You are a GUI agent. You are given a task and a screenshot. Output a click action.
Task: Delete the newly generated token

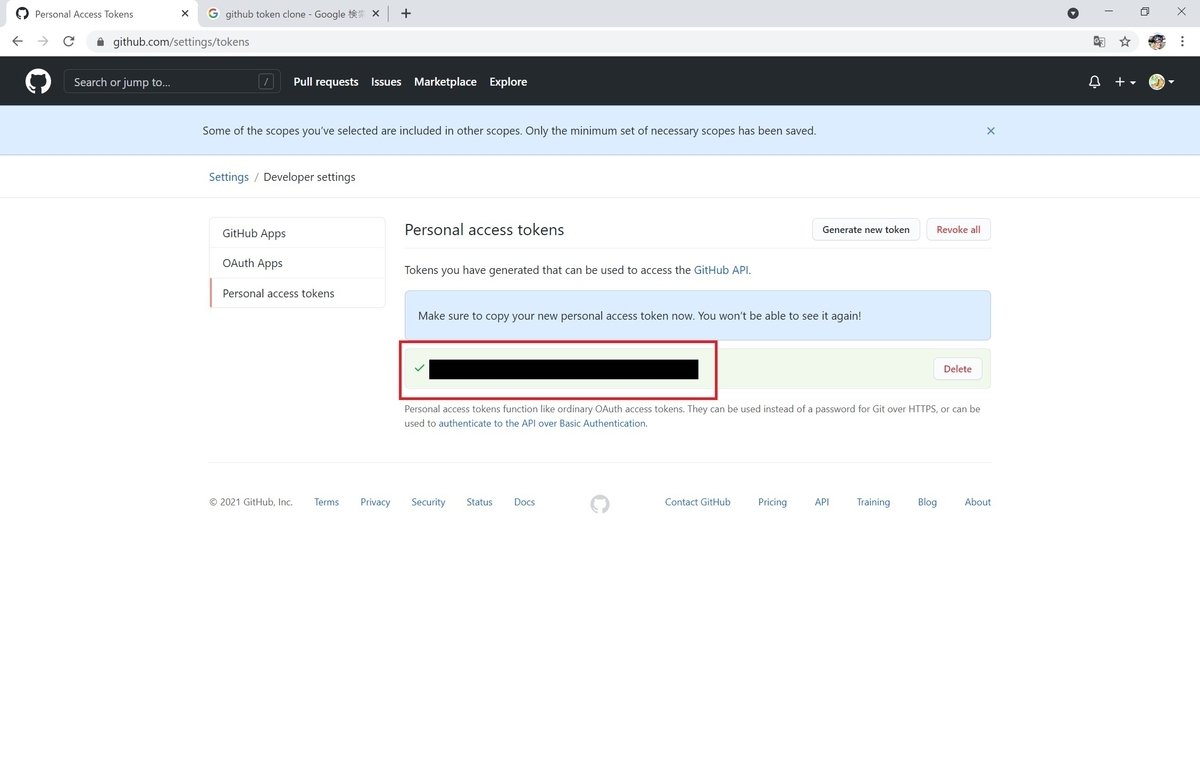[x=957, y=369]
